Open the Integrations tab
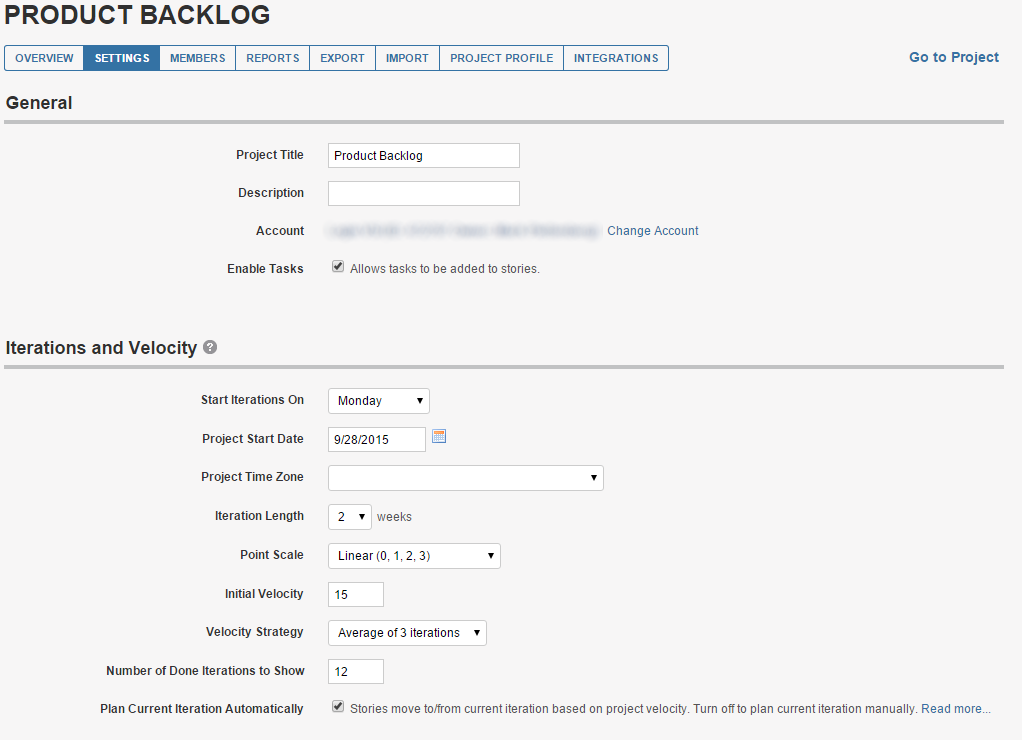The image size is (1022, 740). (x=616, y=58)
